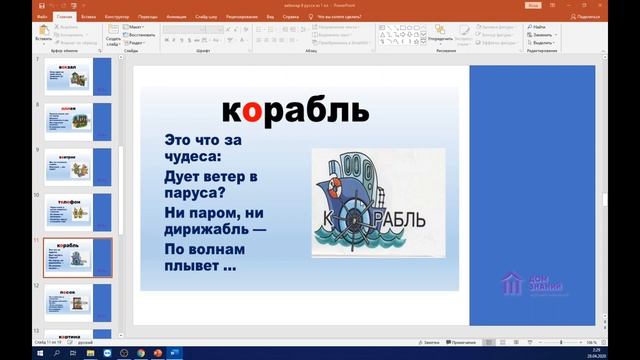Open the Design (Конструктор) tab
Image resolution: width=640 pixels, height=360 pixels.
117,17
